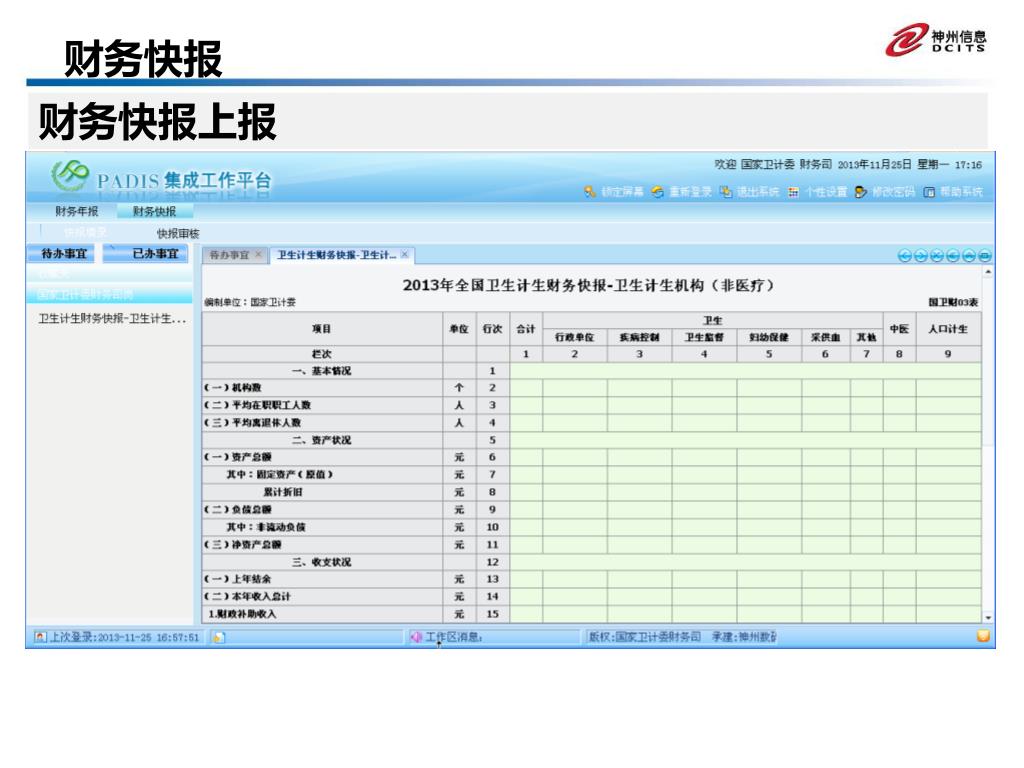Click 负债总额 cell under 采供血
The image size is (1024, 768).
coord(825,509)
